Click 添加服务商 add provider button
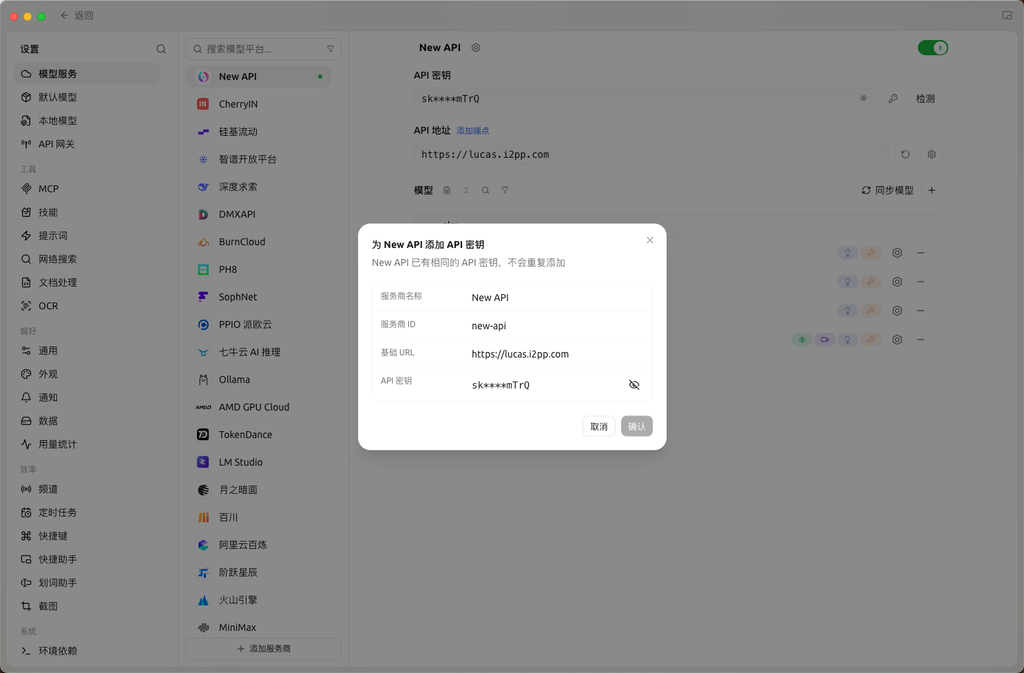This screenshot has height=673, width=1024. coord(263,648)
